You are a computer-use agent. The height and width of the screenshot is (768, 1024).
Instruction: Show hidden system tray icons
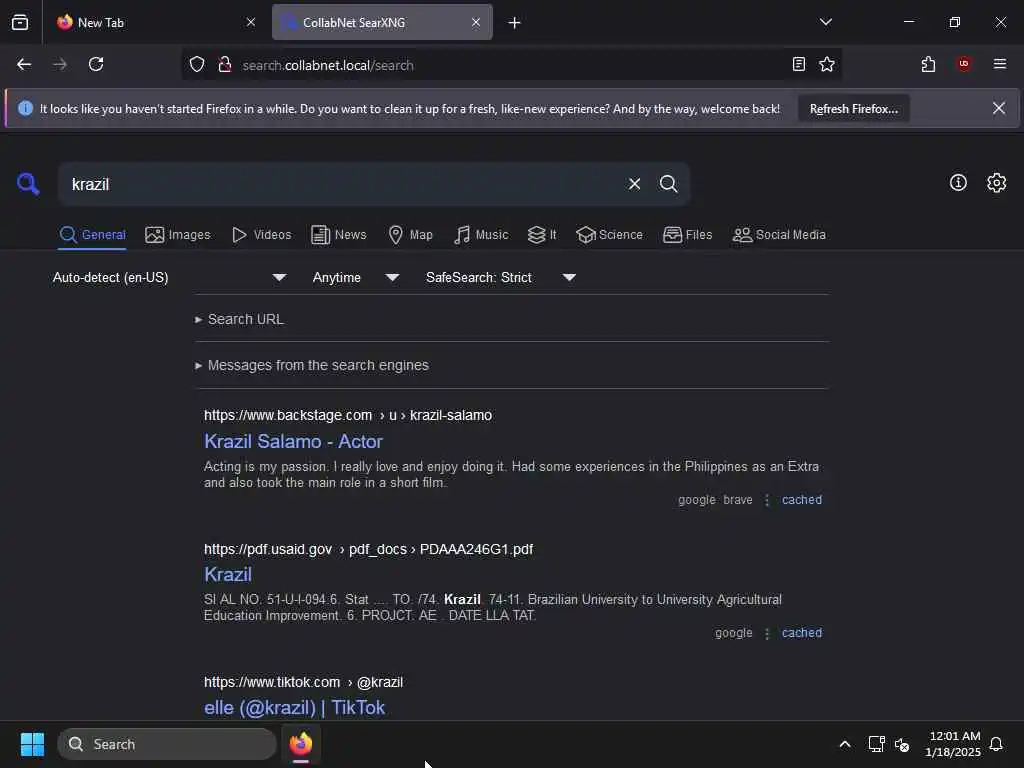pyautogui.click(x=844, y=744)
